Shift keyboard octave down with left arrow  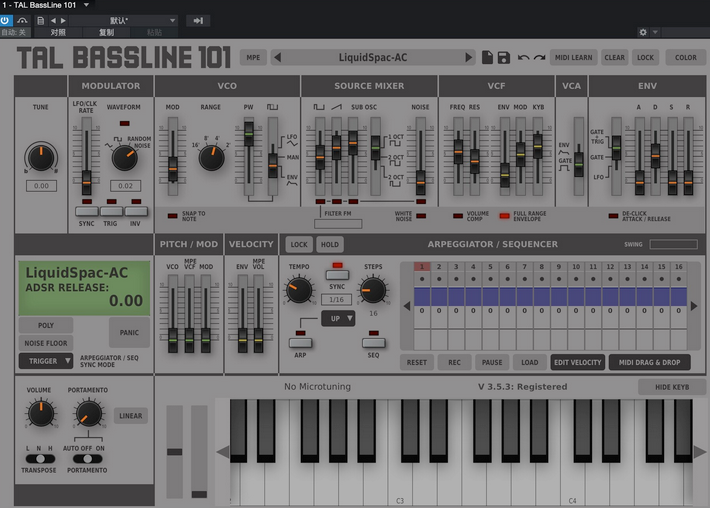coord(222,452)
